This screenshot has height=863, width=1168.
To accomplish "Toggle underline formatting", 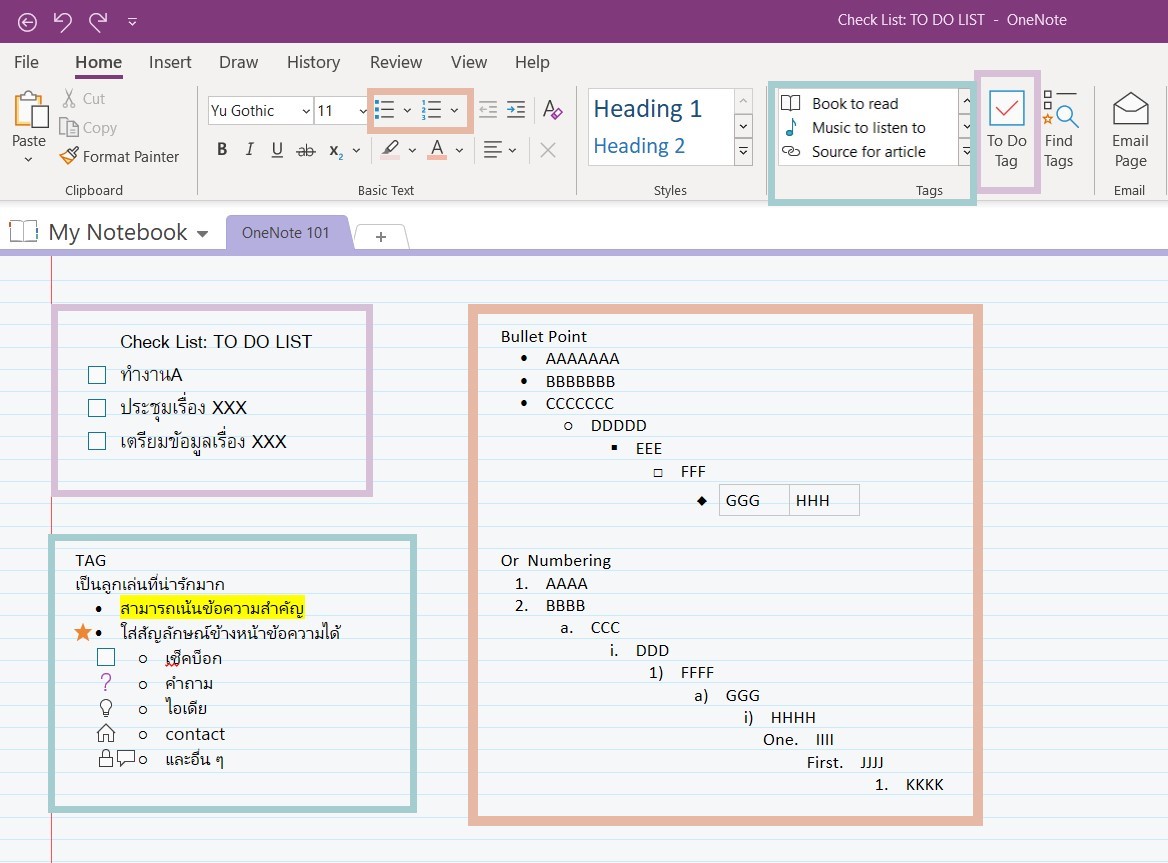I will point(277,150).
